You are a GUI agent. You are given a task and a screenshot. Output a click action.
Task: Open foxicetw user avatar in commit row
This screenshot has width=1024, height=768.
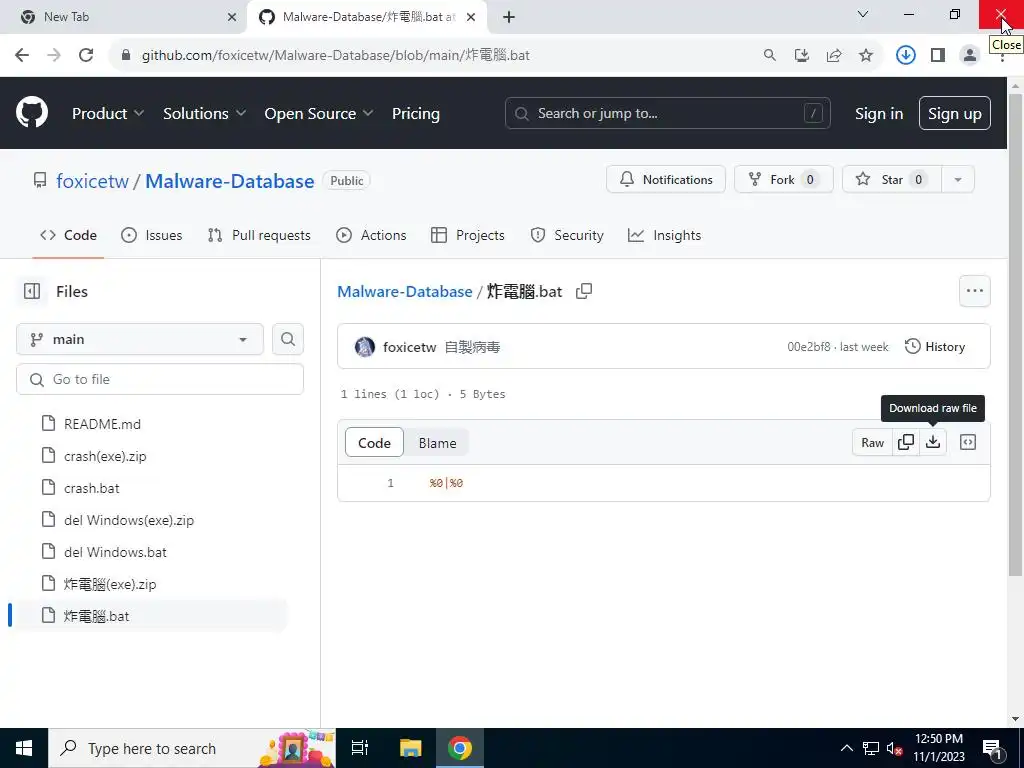365,347
